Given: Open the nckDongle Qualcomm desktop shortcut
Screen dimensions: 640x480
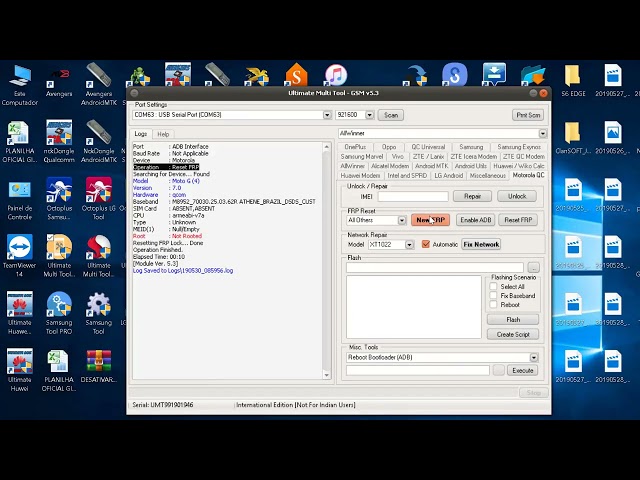Looking at the screenshot, I should 59,141.
